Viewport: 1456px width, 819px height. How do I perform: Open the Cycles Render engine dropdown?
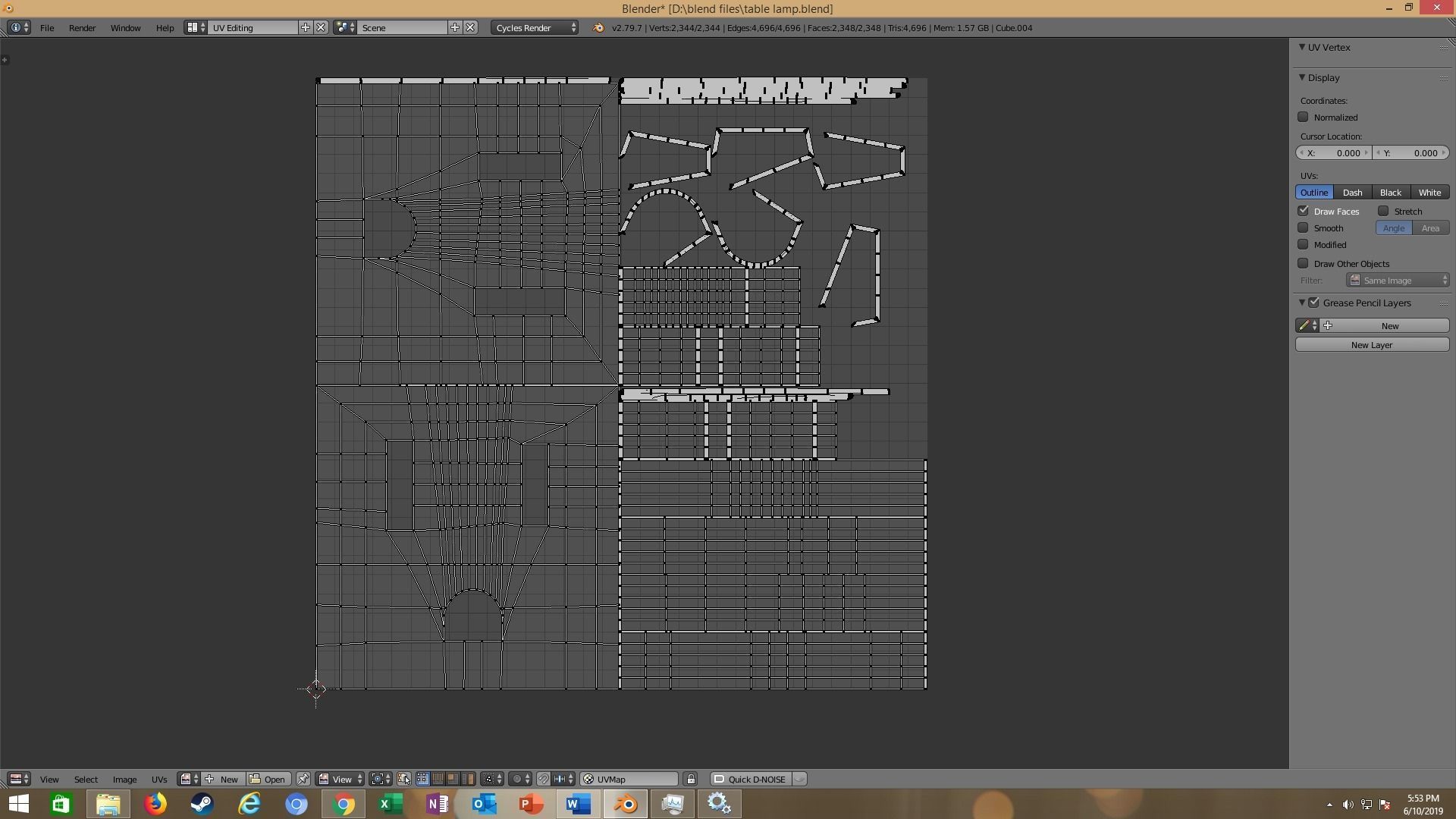(535, 28)
